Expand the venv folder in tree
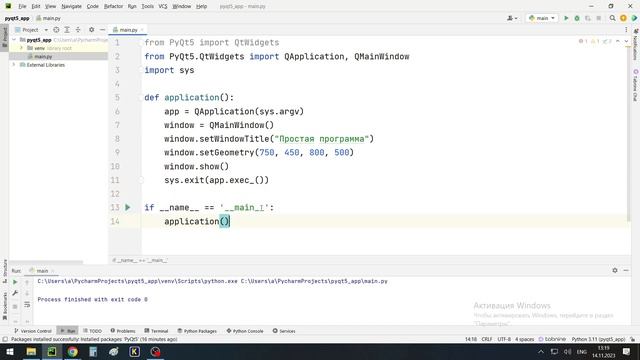 point(22,48)
